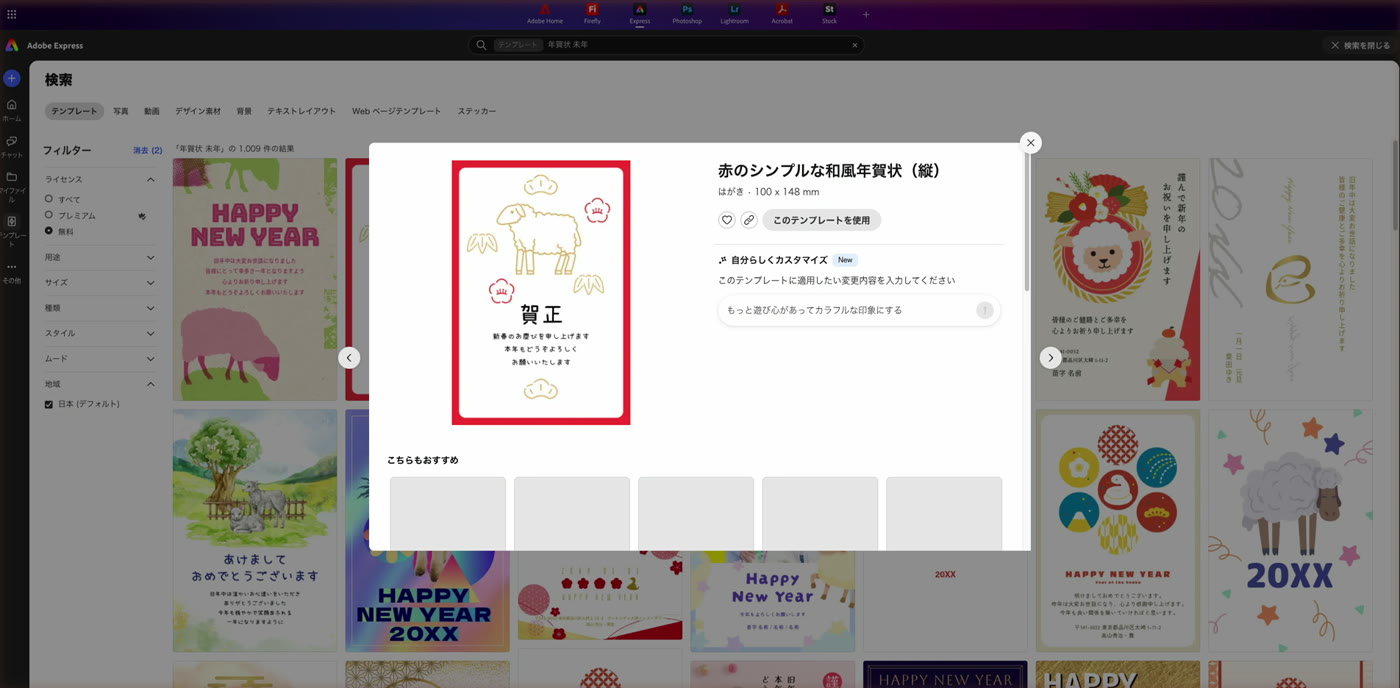This screenshot has height=688, width=1400.
Task: Click the dialog vertical scrollbar
Action: coord(1027,222)
